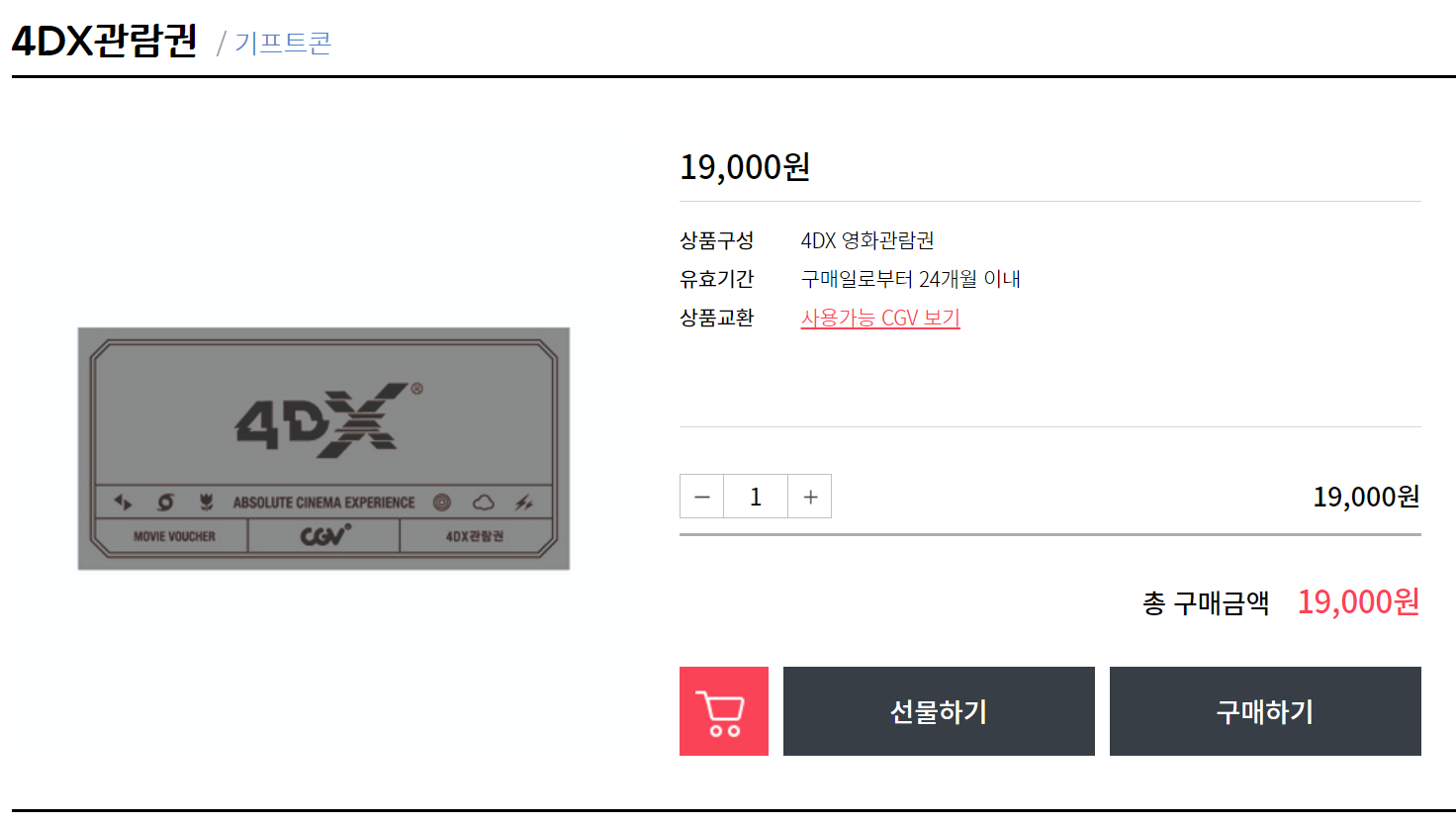
Task: Open the 사용가능 CGV 보기 link
Action: (880, 319)
